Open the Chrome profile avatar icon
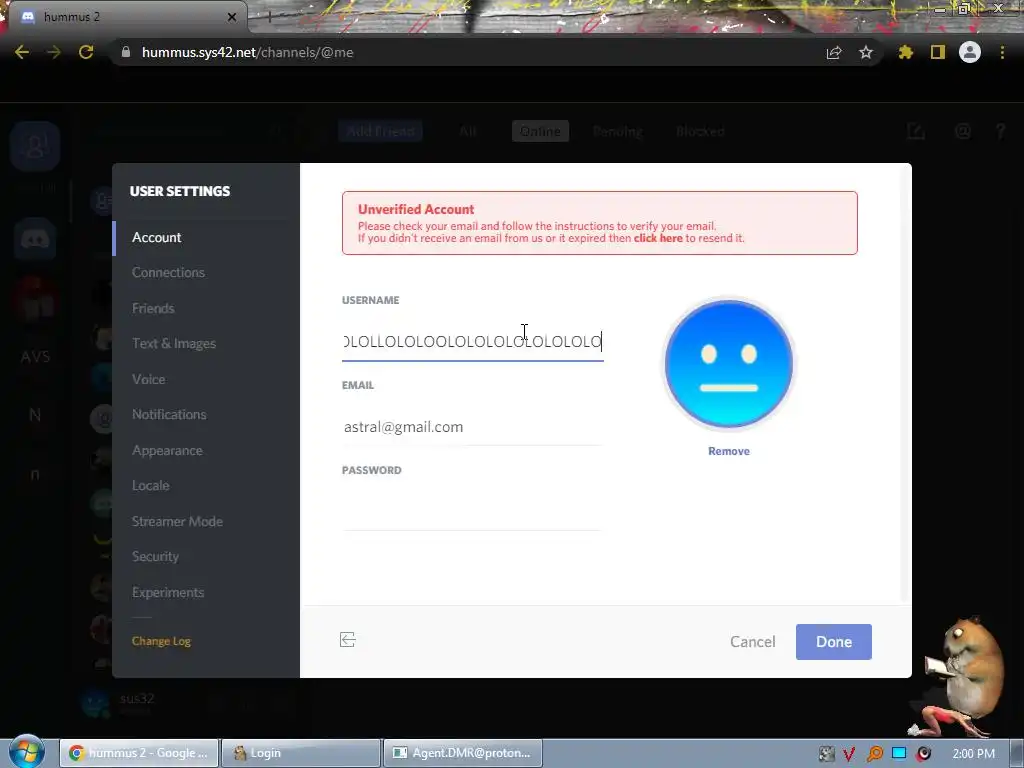The width and height of the screenshot is (1024, 768). (970, 52)
